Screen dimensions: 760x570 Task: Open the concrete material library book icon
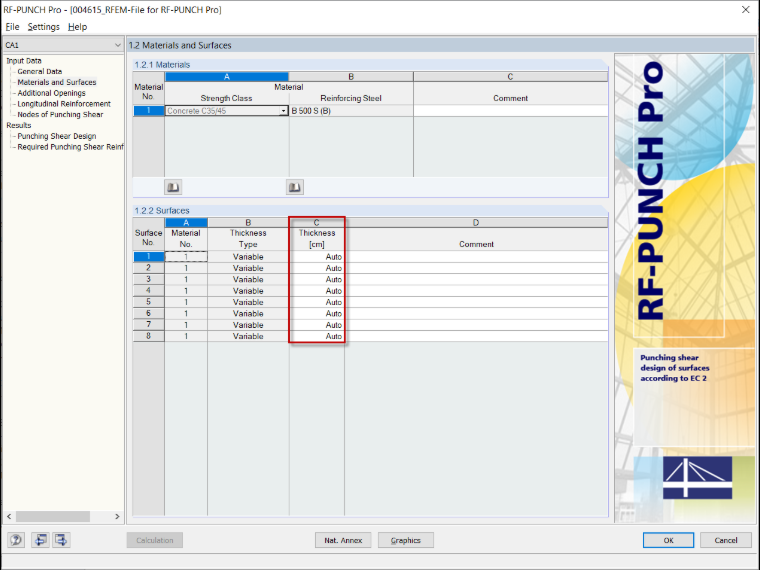(x=173, y=187)
